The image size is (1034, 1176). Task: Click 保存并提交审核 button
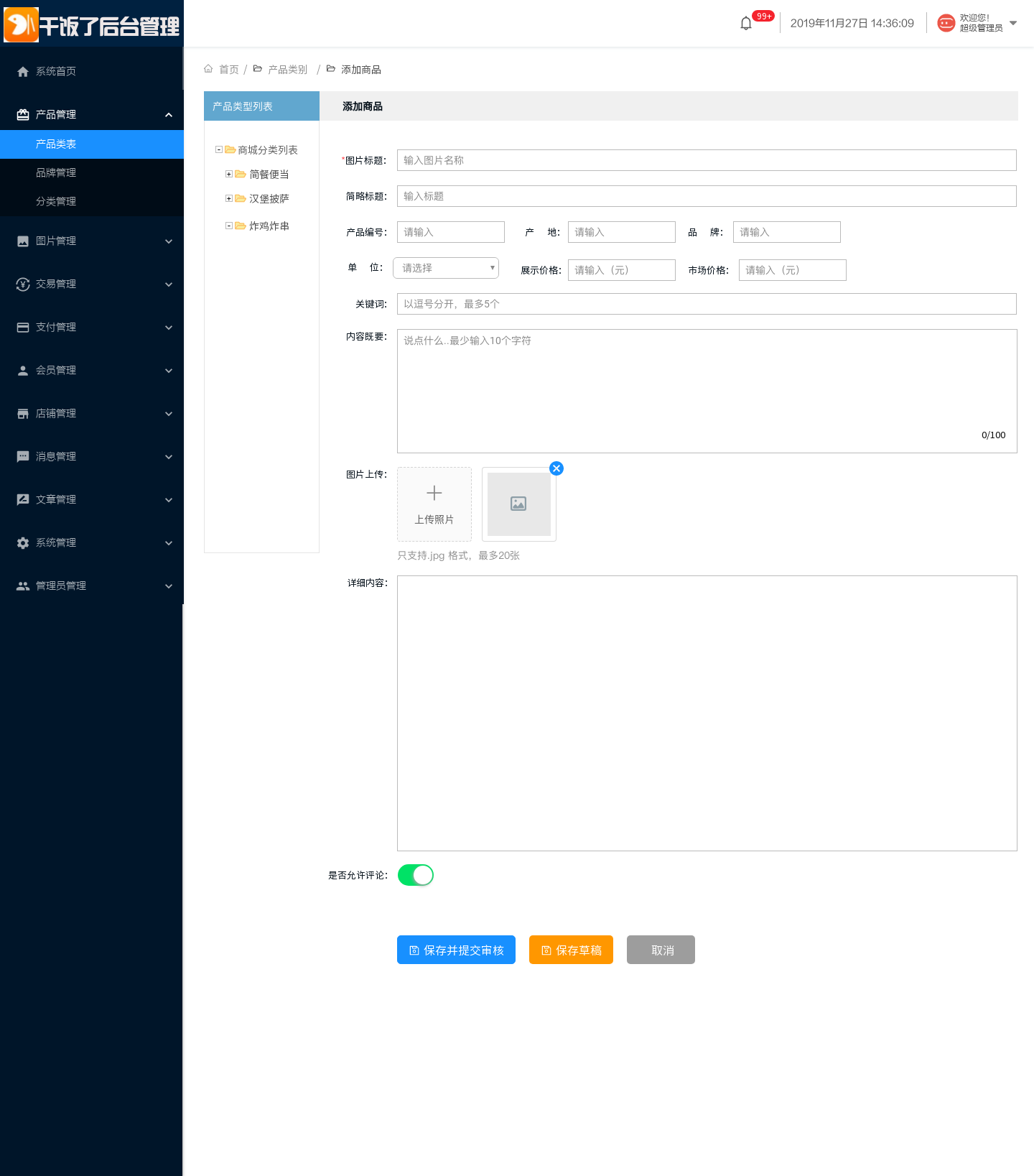456,950
